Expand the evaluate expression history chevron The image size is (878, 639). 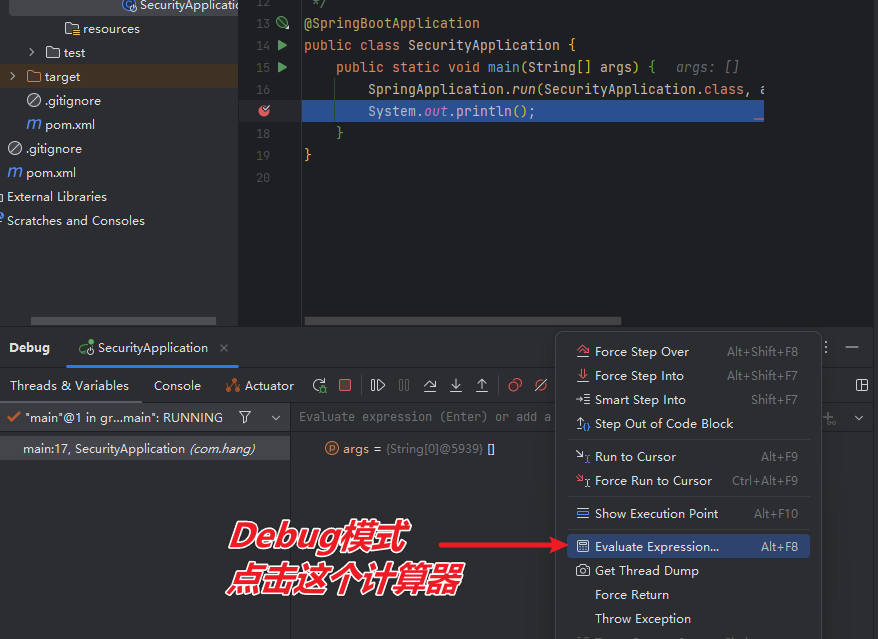[859, 418]
